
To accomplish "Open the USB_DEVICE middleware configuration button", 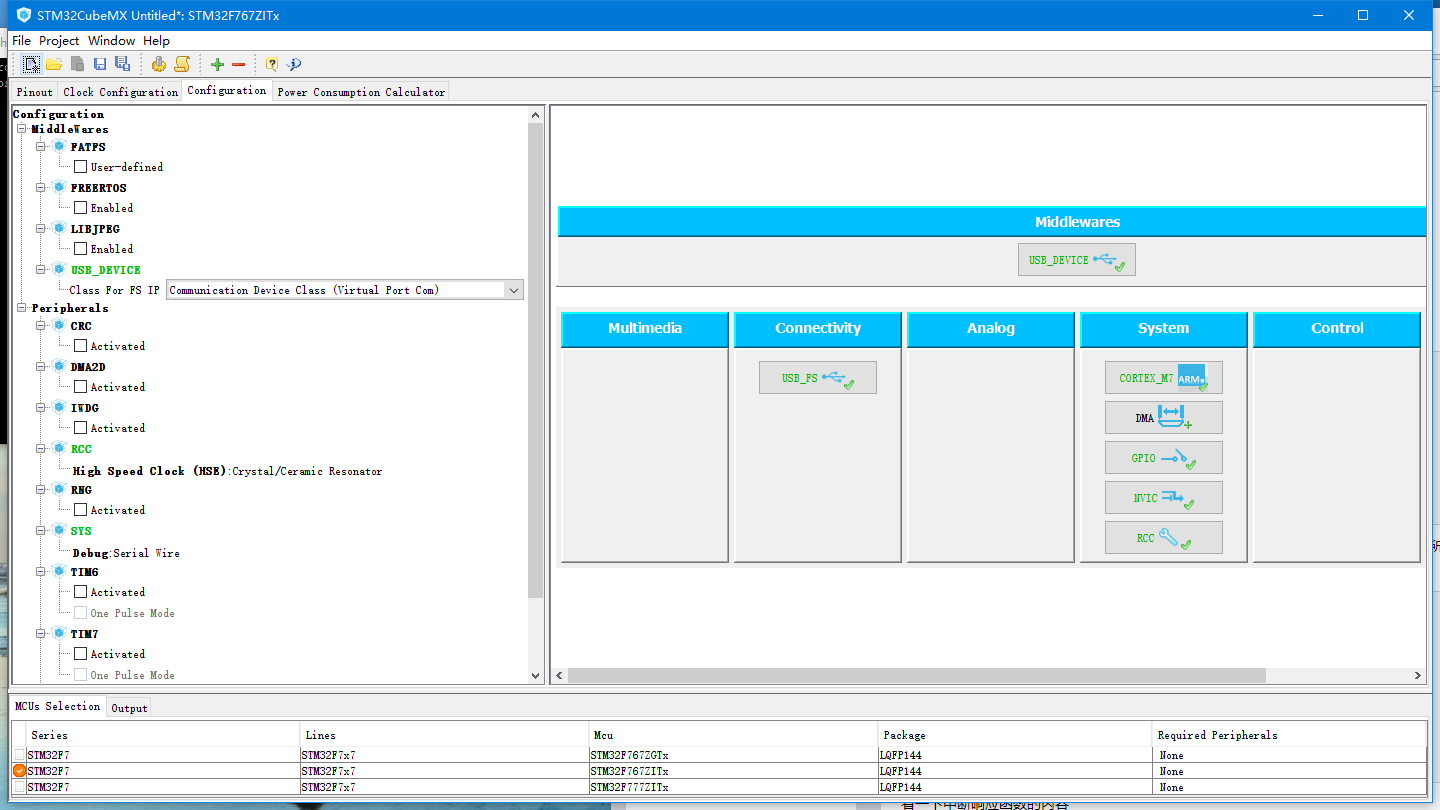I will (x=1077, y=260).
